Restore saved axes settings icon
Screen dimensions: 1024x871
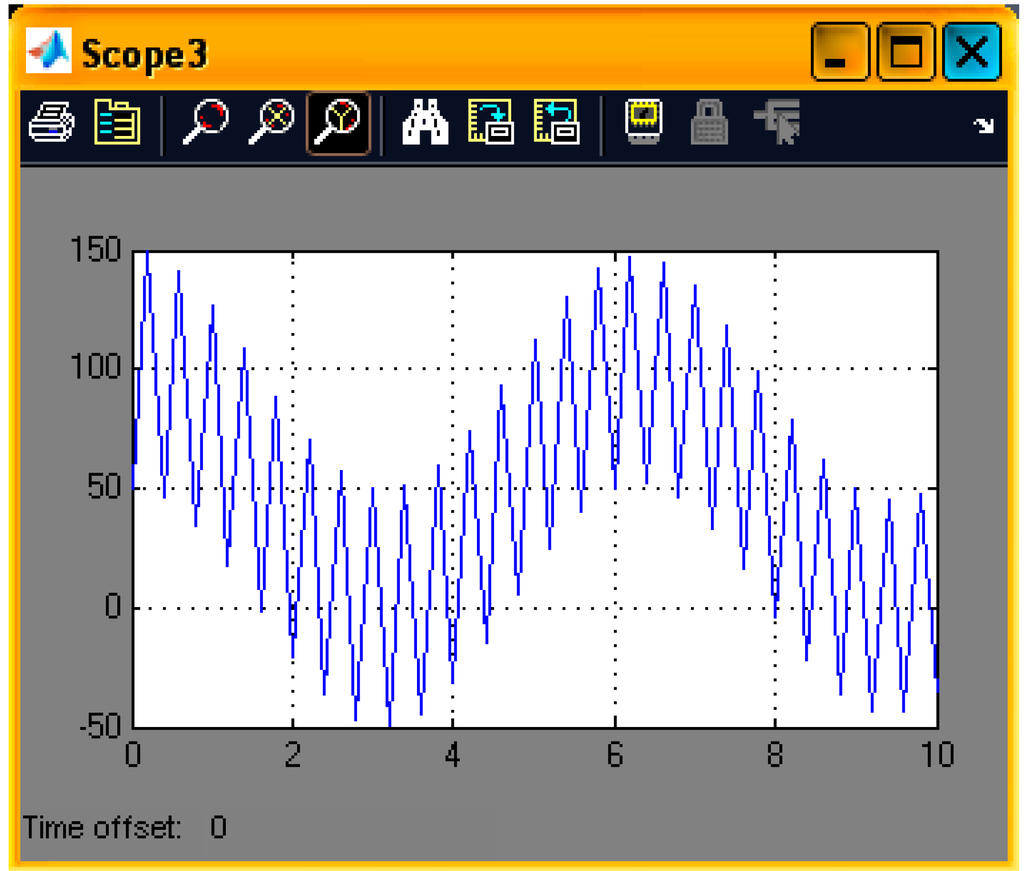click(556, 124)
